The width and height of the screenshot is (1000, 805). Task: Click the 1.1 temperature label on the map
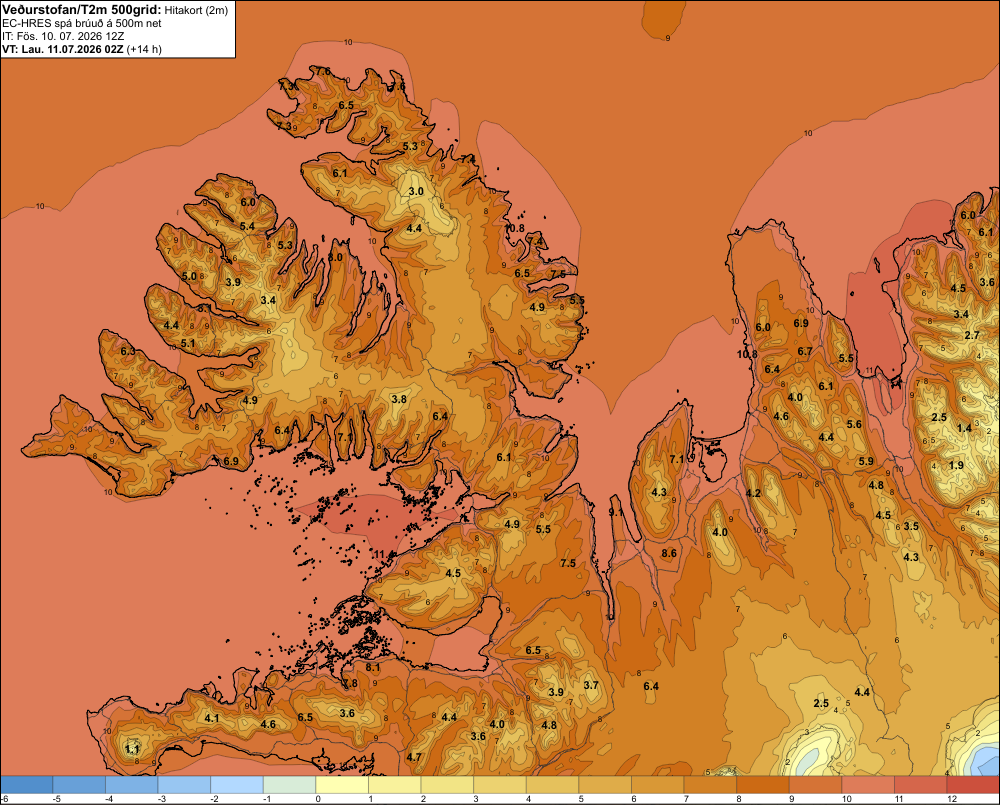[x=132, y=749]
